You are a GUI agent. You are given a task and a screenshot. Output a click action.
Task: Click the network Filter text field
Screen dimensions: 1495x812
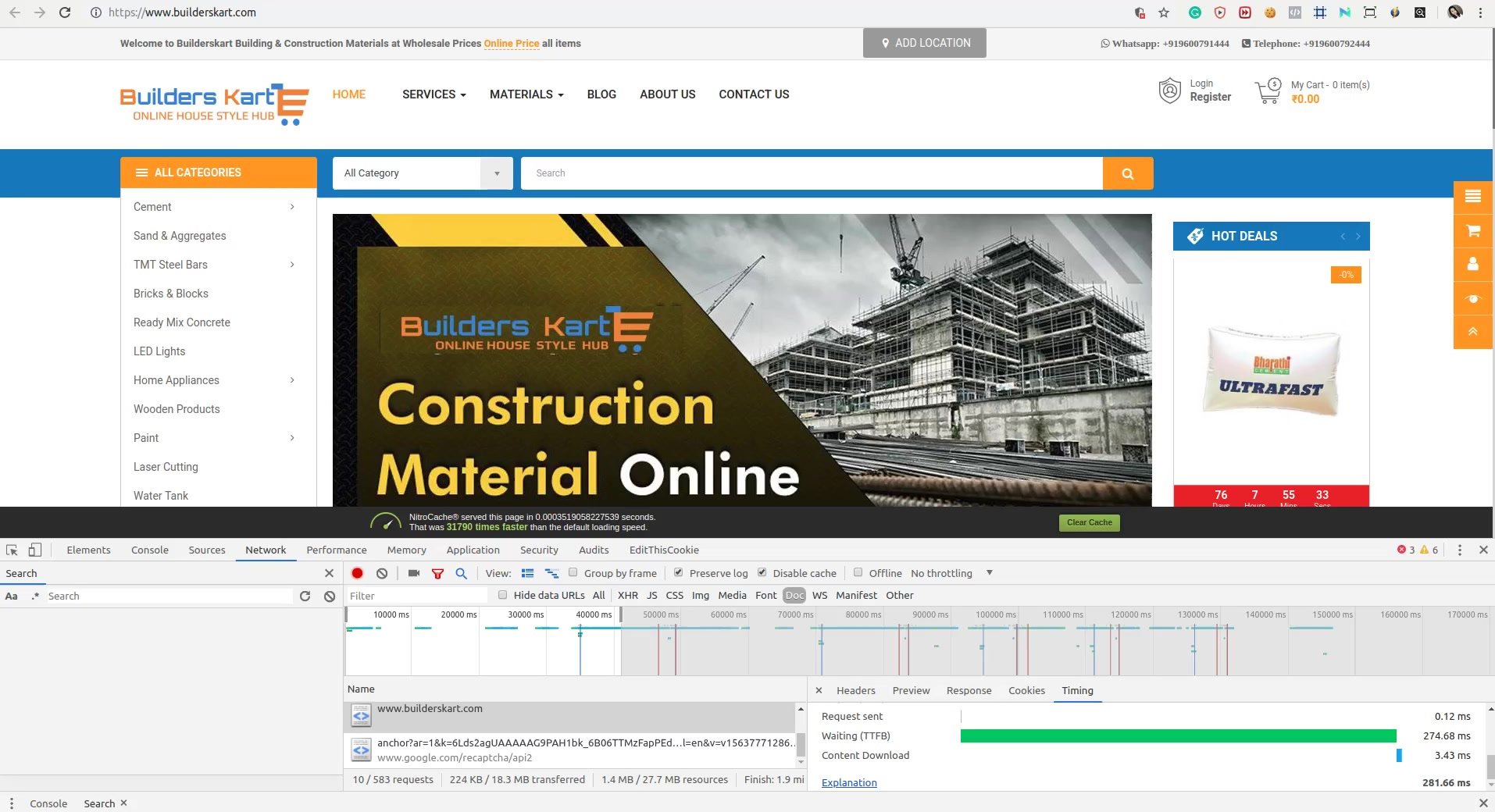418,596
